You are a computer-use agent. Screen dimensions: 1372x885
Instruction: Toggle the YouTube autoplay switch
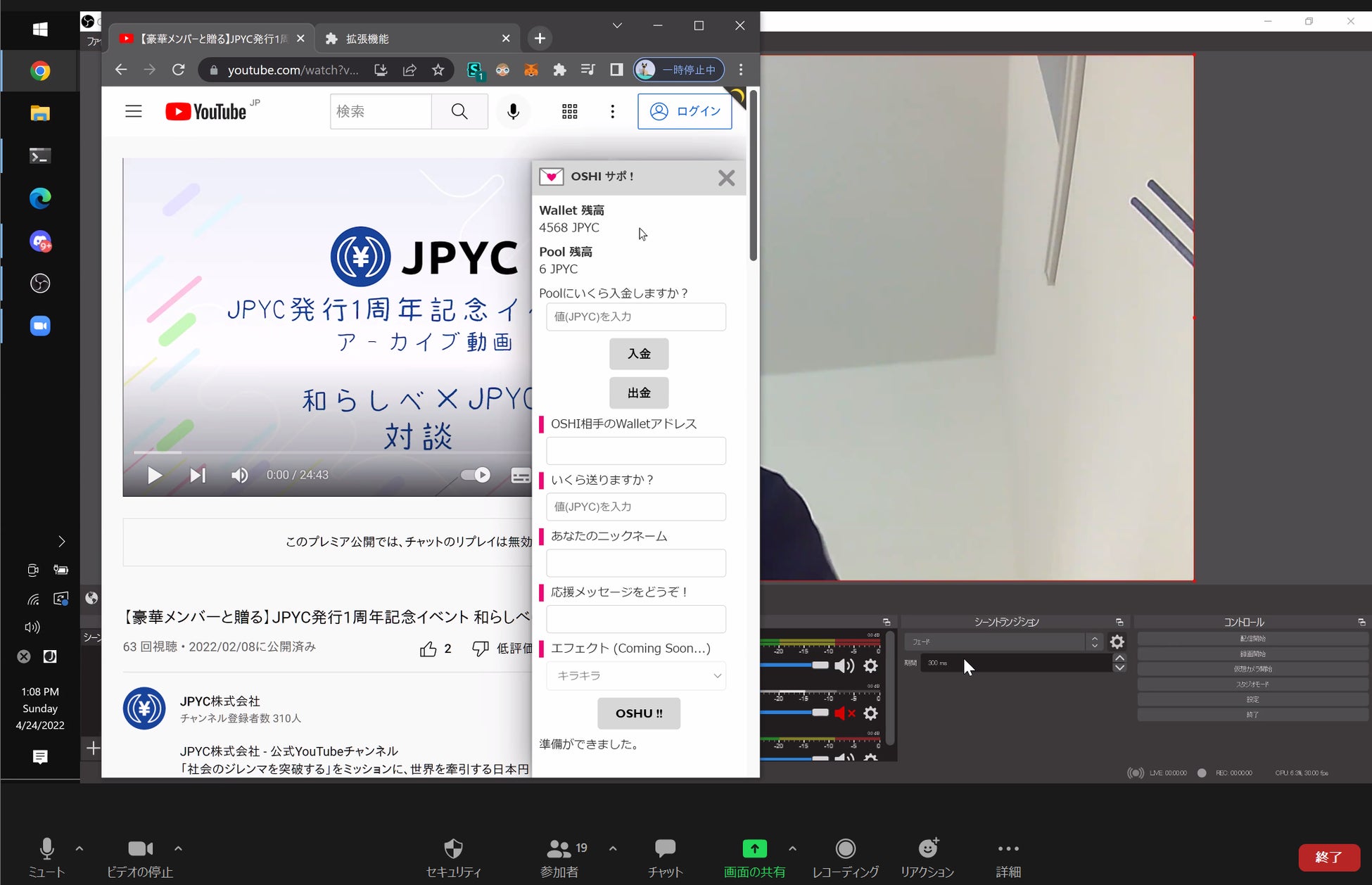tap(476, 475)
